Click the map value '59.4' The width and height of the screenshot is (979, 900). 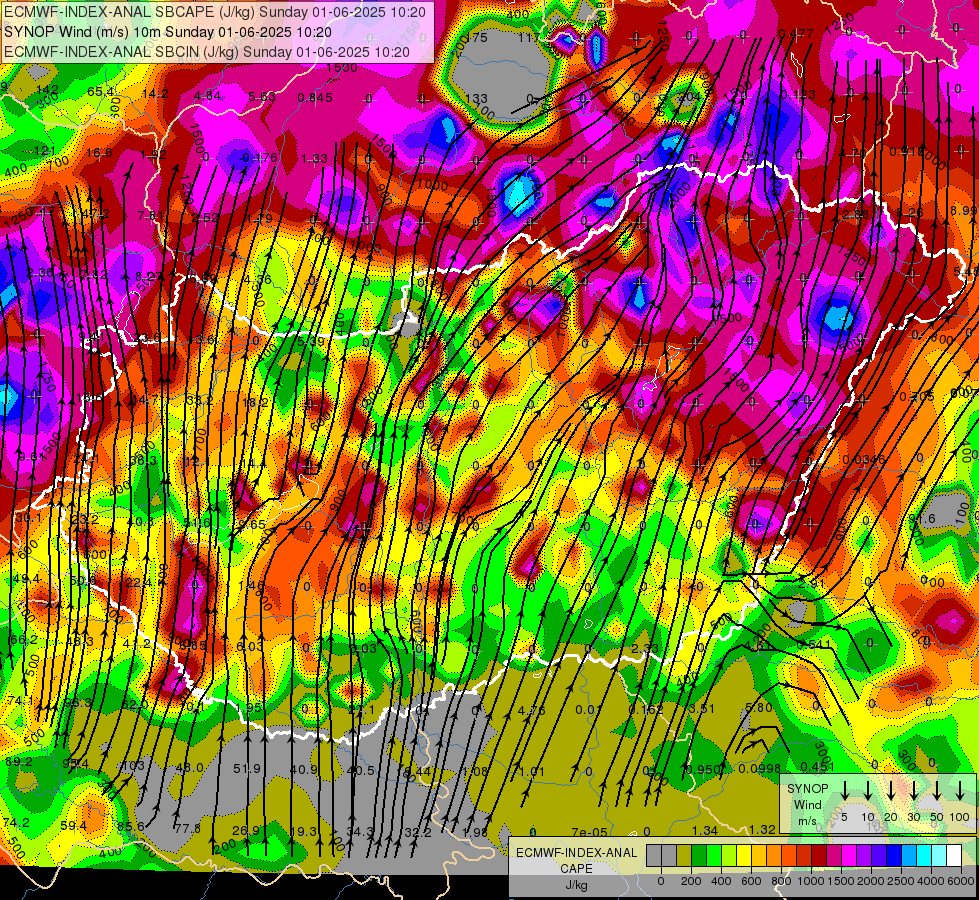click(x=74, y=826)
